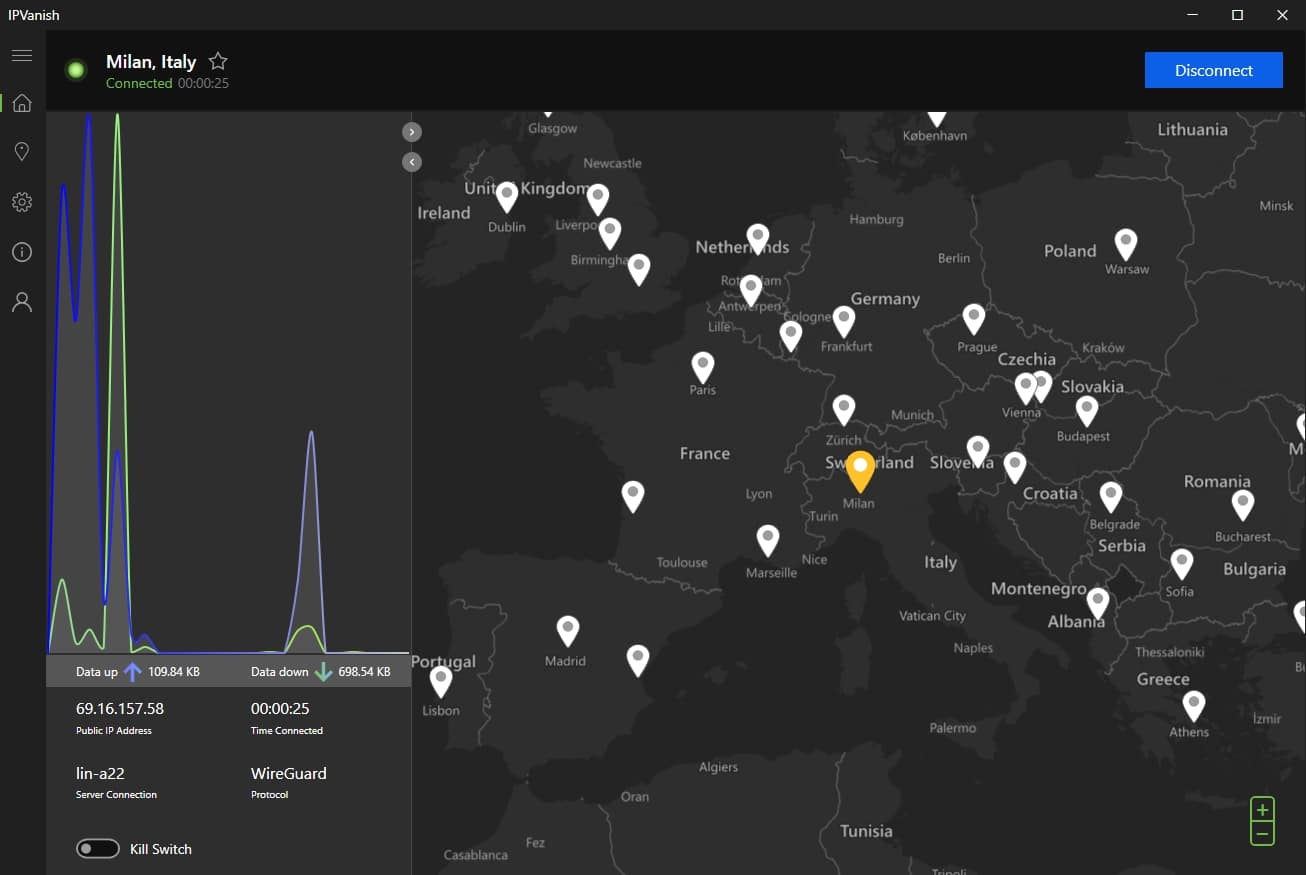This screenshot has width=1306, height=875.
Task: Select the Lisbon map pin
Action: [x=441, y=682]
